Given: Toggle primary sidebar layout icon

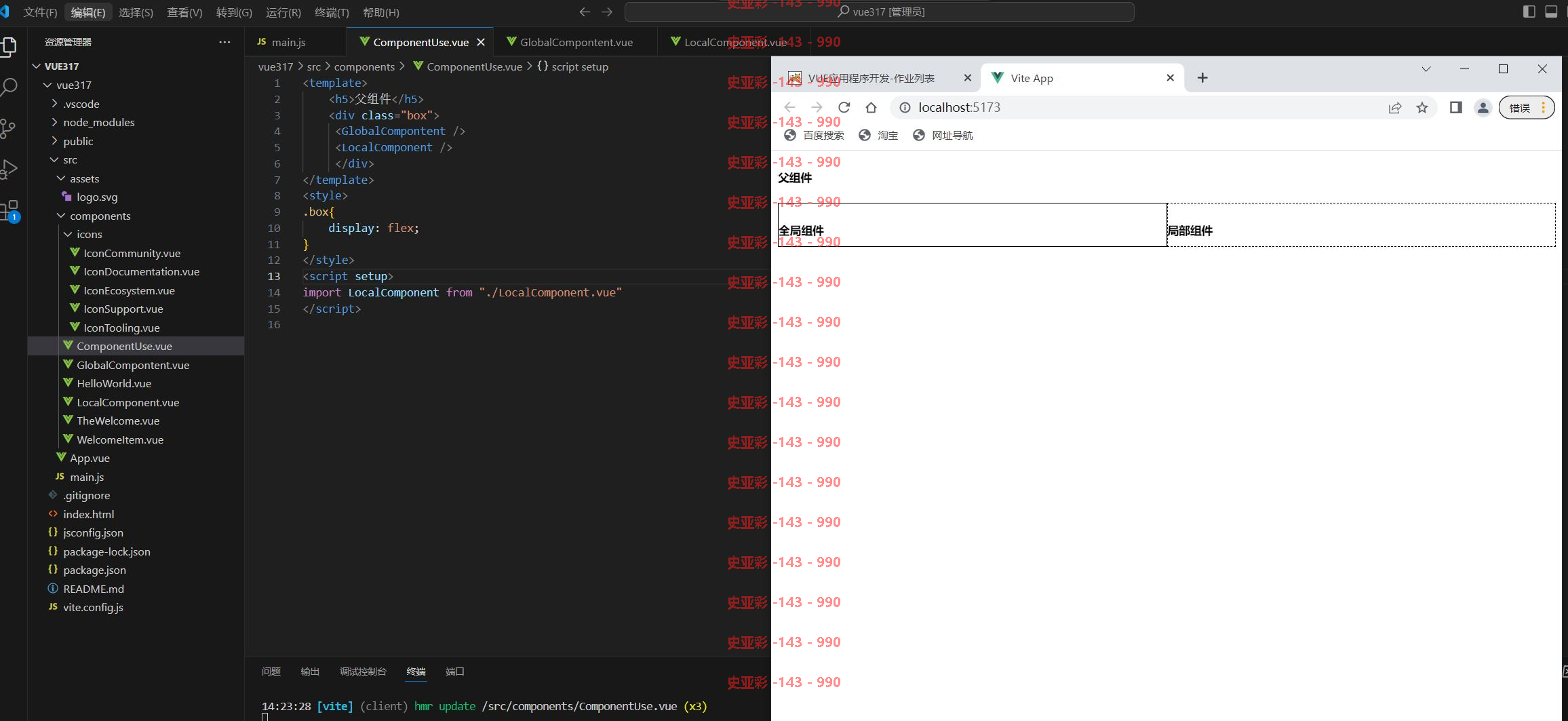Looking at the screenshot, I should point(1529,12).
